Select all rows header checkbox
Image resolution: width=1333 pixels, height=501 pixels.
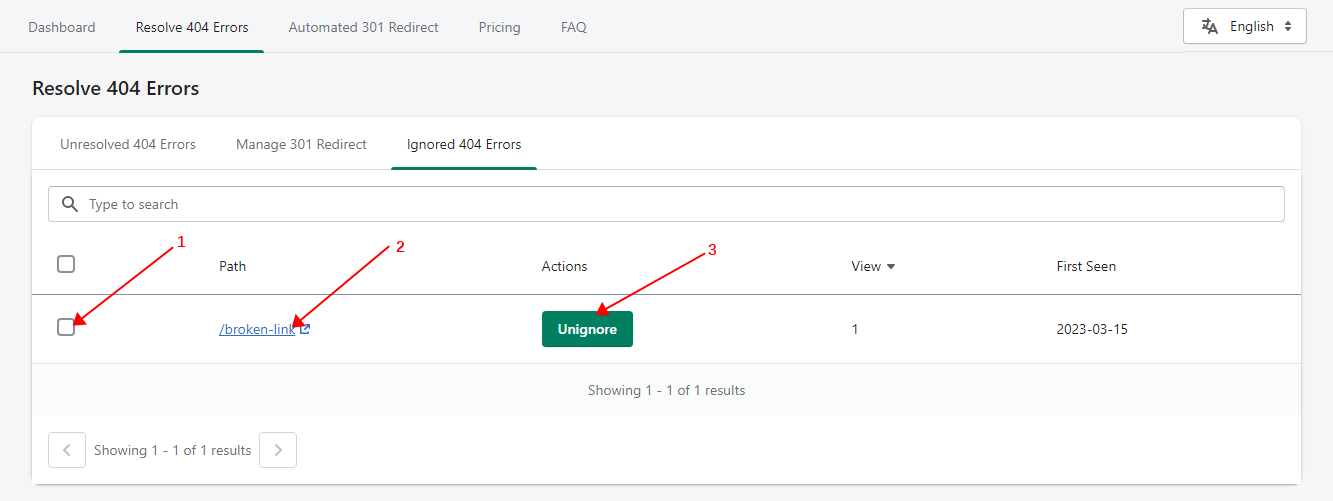pos(66,264)
